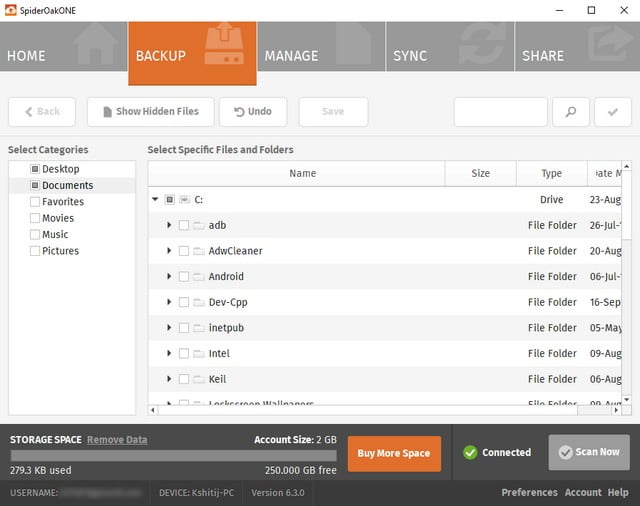This screenshot has height=506, width=640.
Task: Expand the Keil folder
Action: pyautogui.click(x=169, y=379)
